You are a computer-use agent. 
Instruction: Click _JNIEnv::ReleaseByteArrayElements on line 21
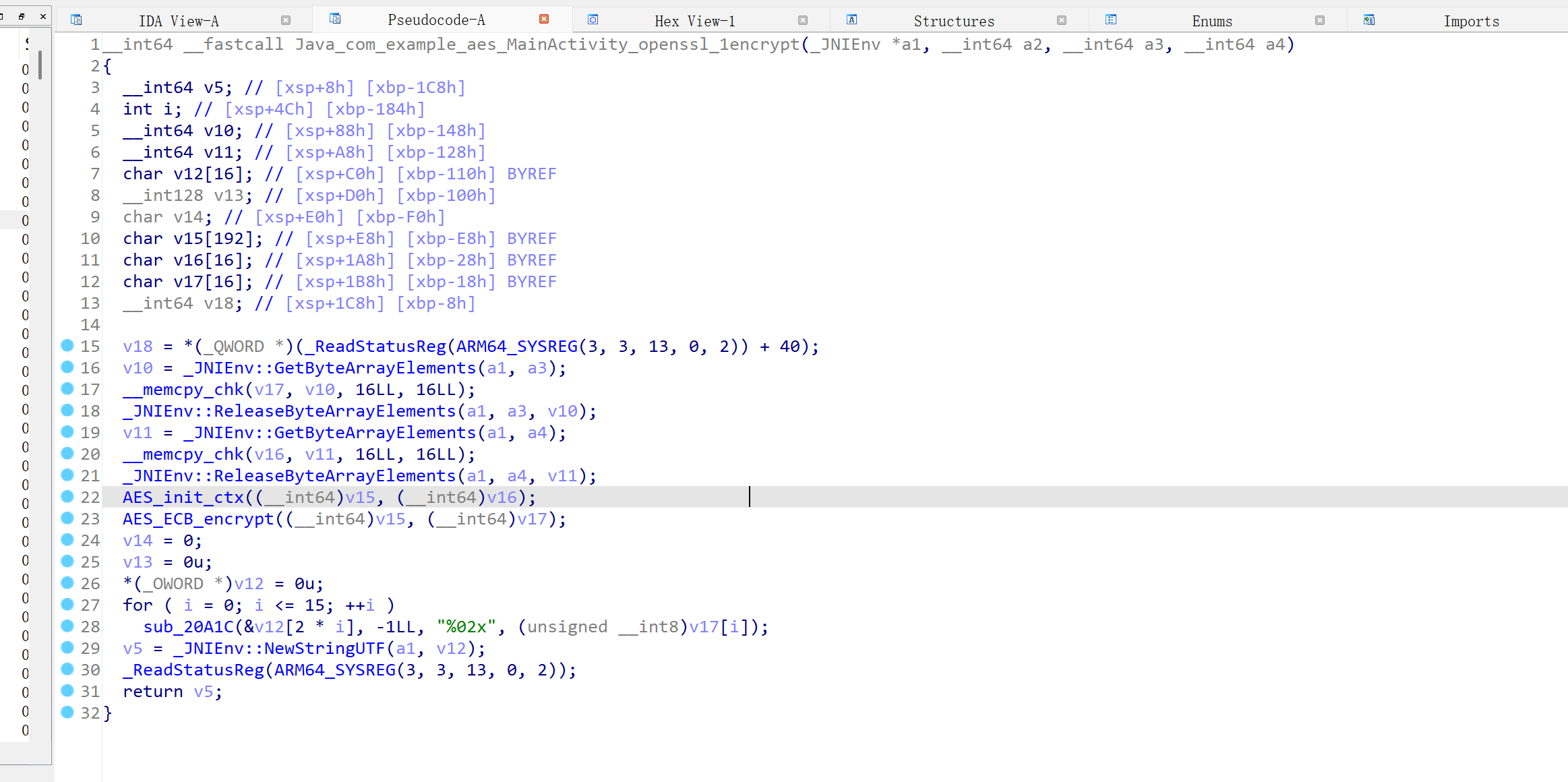coord(289,476)
